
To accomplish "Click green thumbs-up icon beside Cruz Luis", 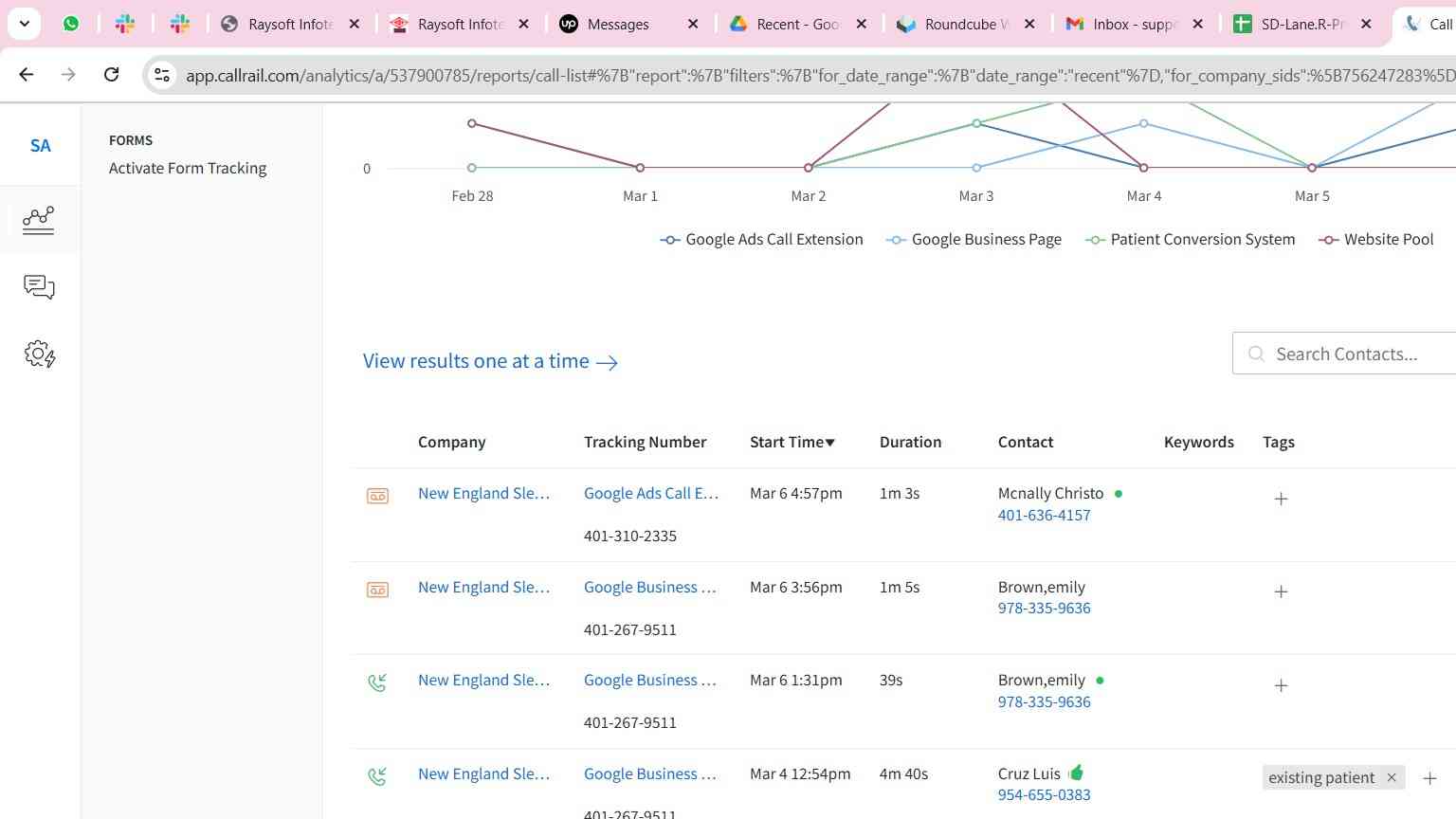I will (1076, 772).
